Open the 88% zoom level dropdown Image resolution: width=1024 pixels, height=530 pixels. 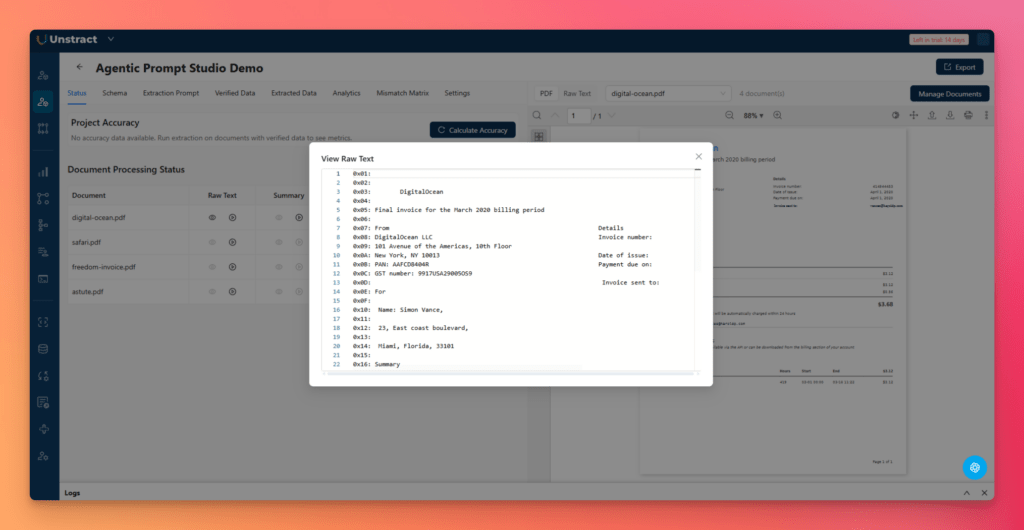pos(753,116)
